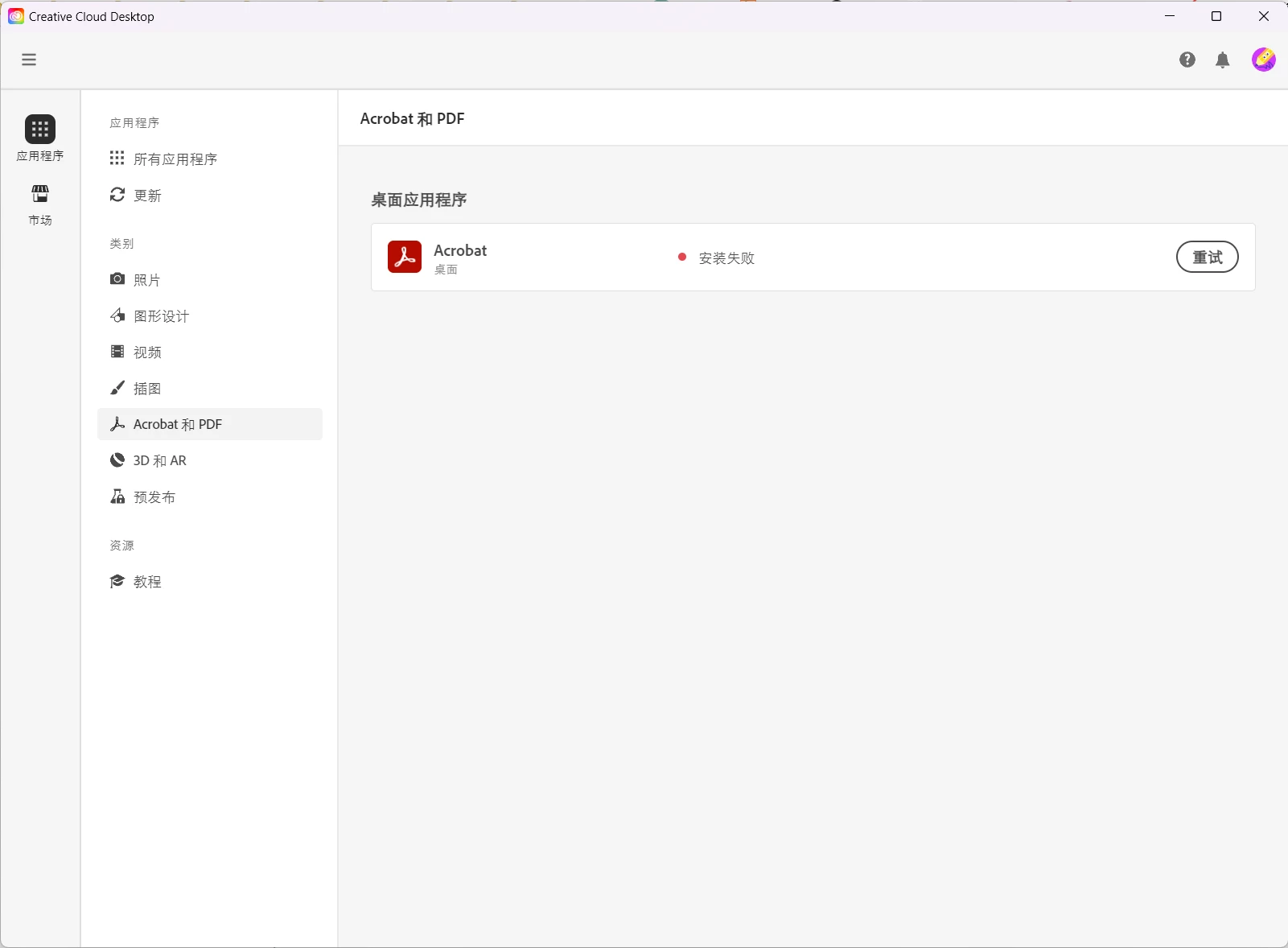Click the 应用程序 label under the grid icon

point(40,155)
